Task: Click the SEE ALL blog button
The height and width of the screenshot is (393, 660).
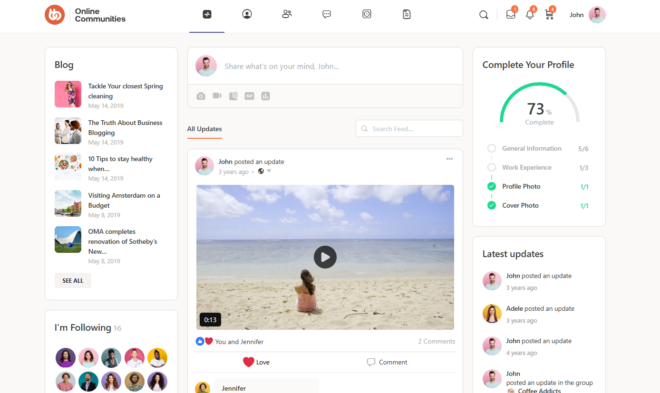Action: [x=73, y=280]
